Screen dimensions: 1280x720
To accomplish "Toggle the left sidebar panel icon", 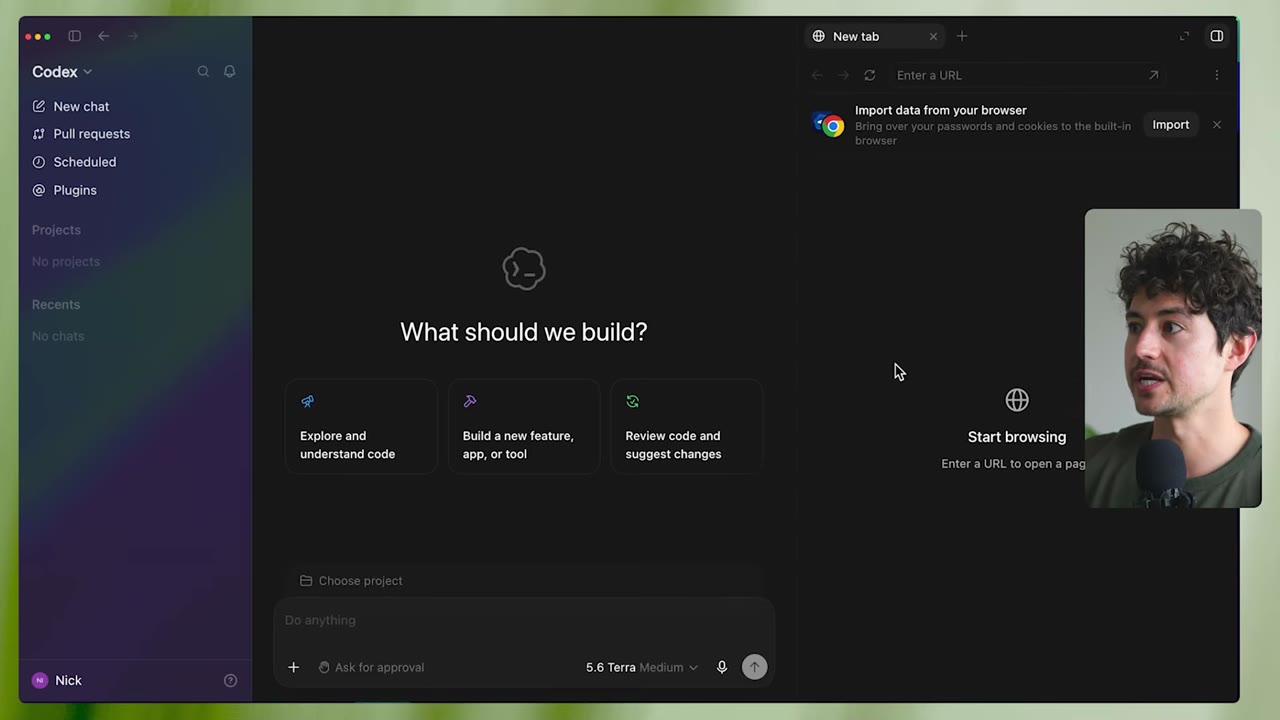I will point(74,36).
